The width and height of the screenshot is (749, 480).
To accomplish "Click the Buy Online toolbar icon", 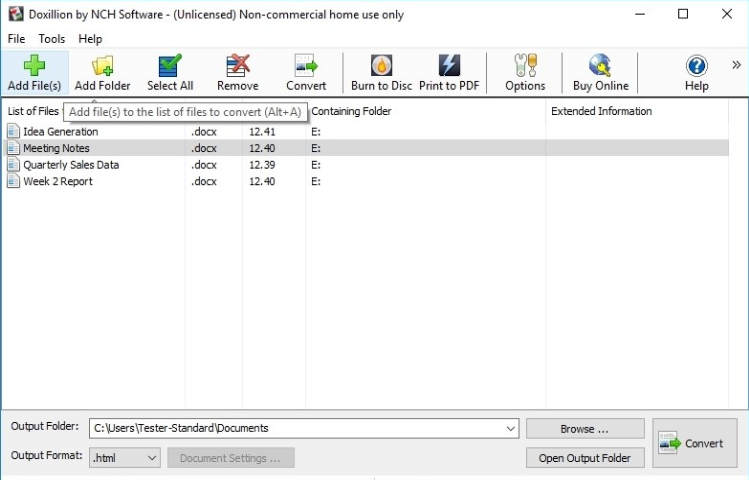I will (600, 65).
